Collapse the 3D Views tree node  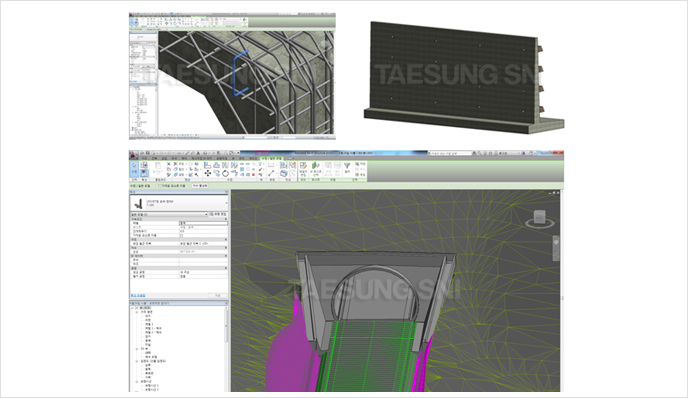(136, 349)
